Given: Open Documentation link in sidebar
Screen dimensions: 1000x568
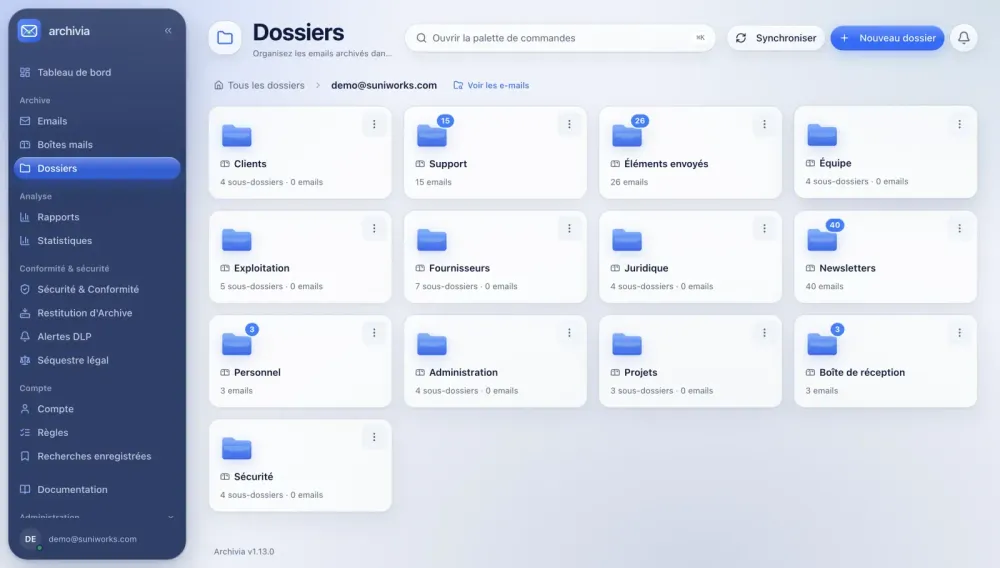Looking at the screenshot, I should coord(97,490).
